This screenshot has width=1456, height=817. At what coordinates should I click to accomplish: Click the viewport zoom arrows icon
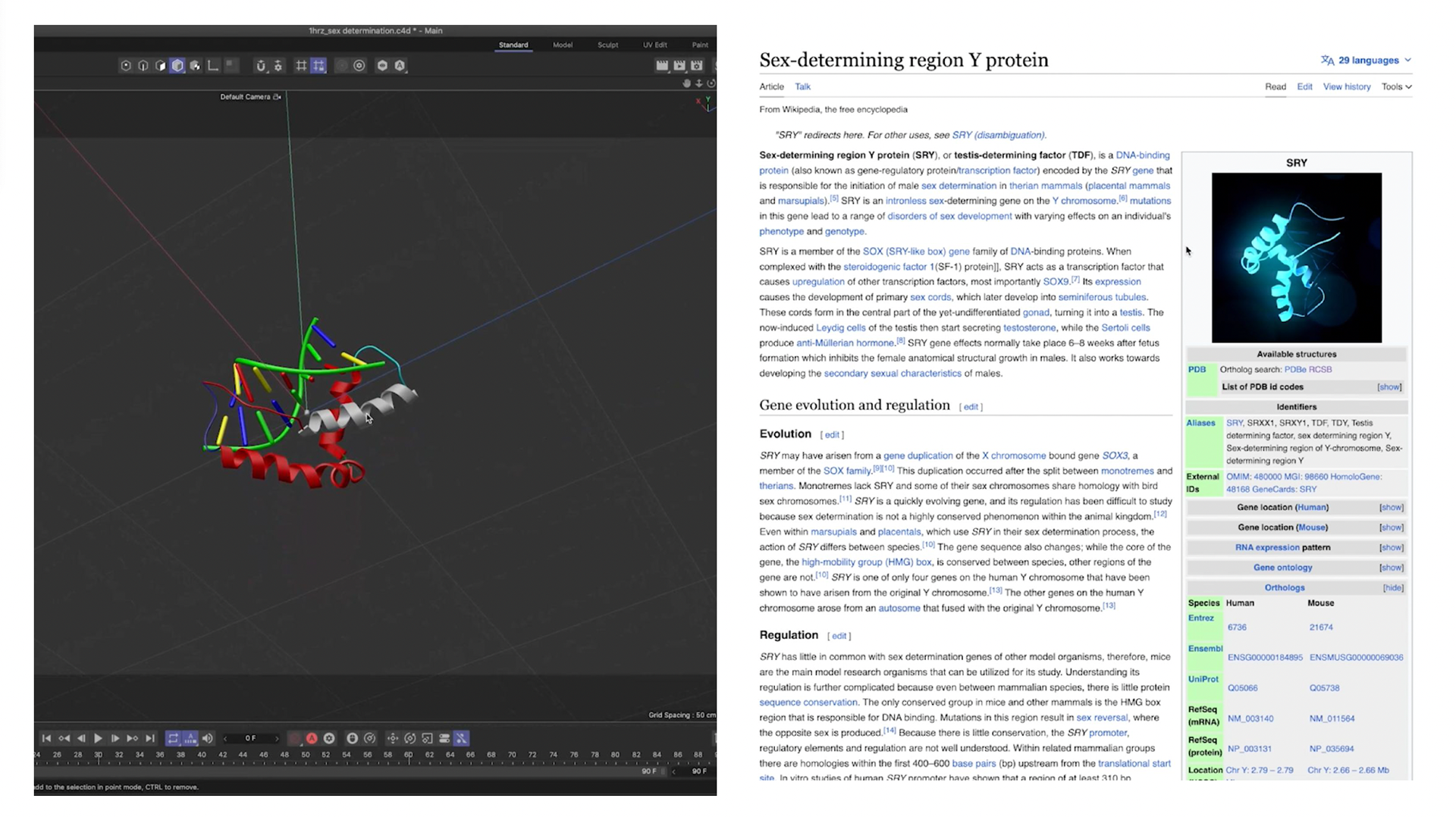699,83
